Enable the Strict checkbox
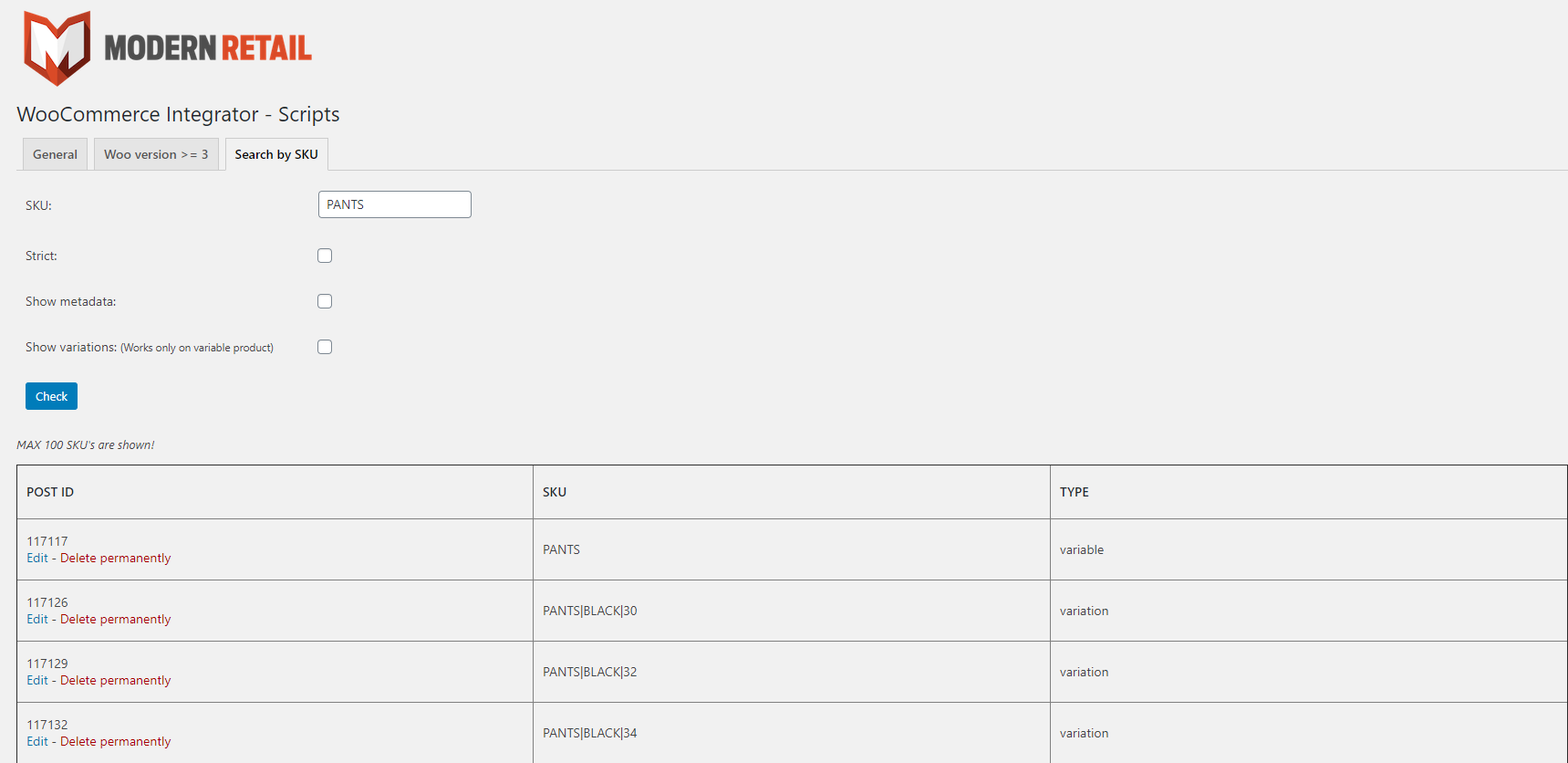 click(x=325, y=256)
